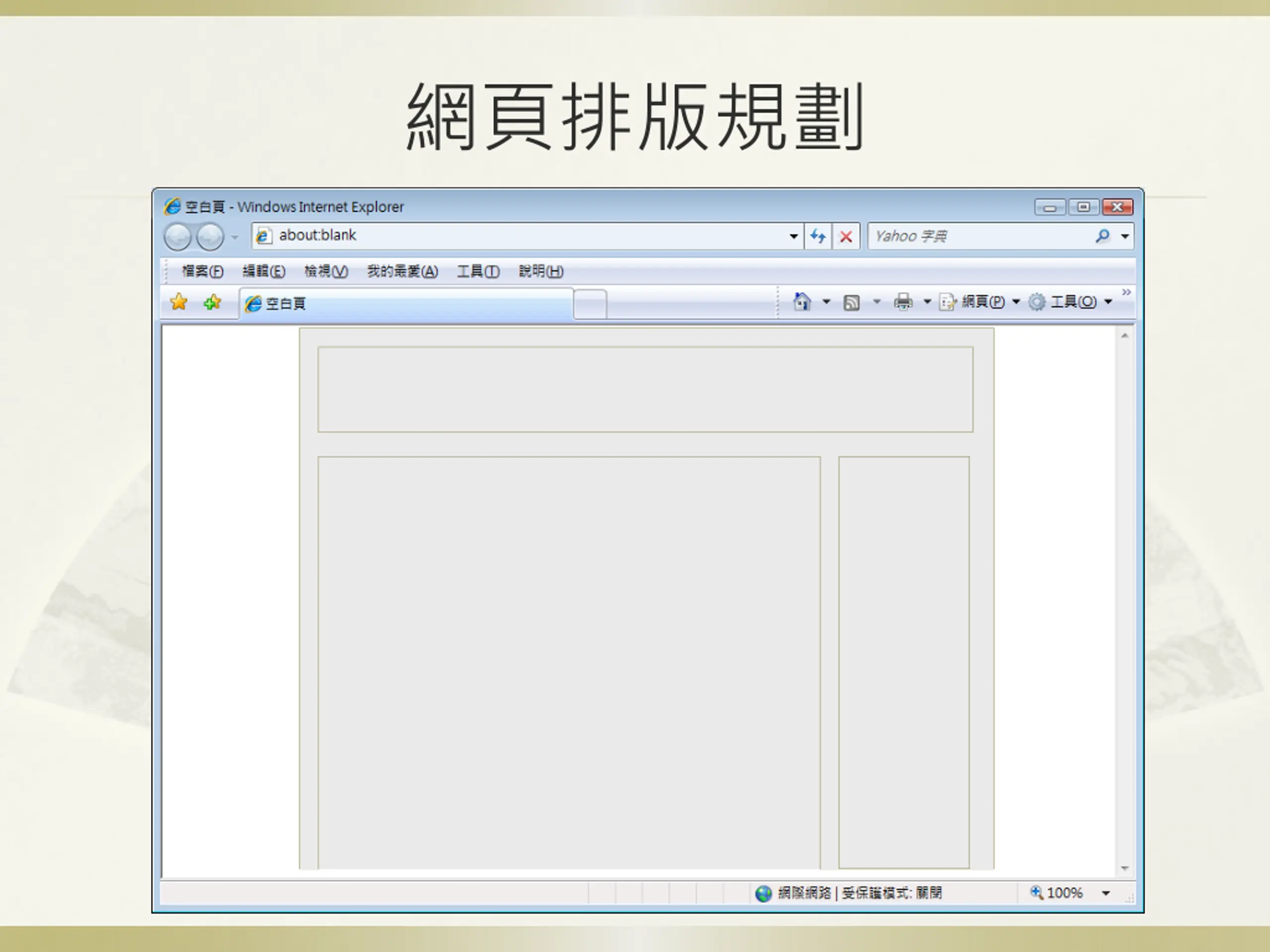
Task: Maximize the Internet Explorer window
Action: [x=1083, y=207]
